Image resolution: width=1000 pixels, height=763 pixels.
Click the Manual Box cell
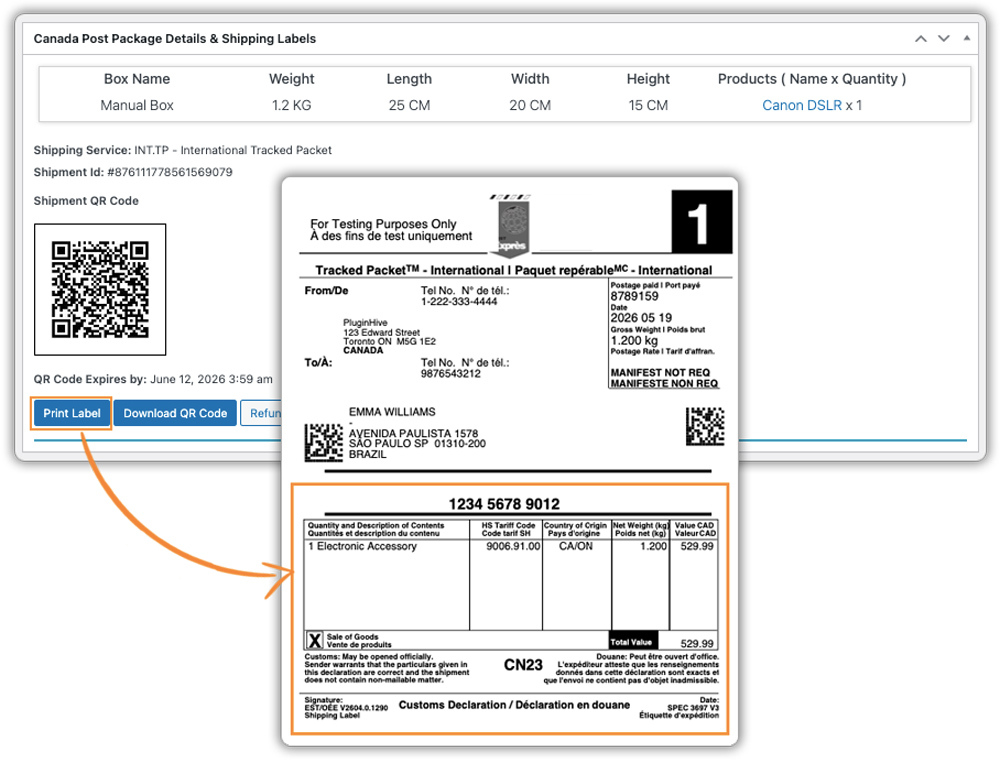click(137, 105)
